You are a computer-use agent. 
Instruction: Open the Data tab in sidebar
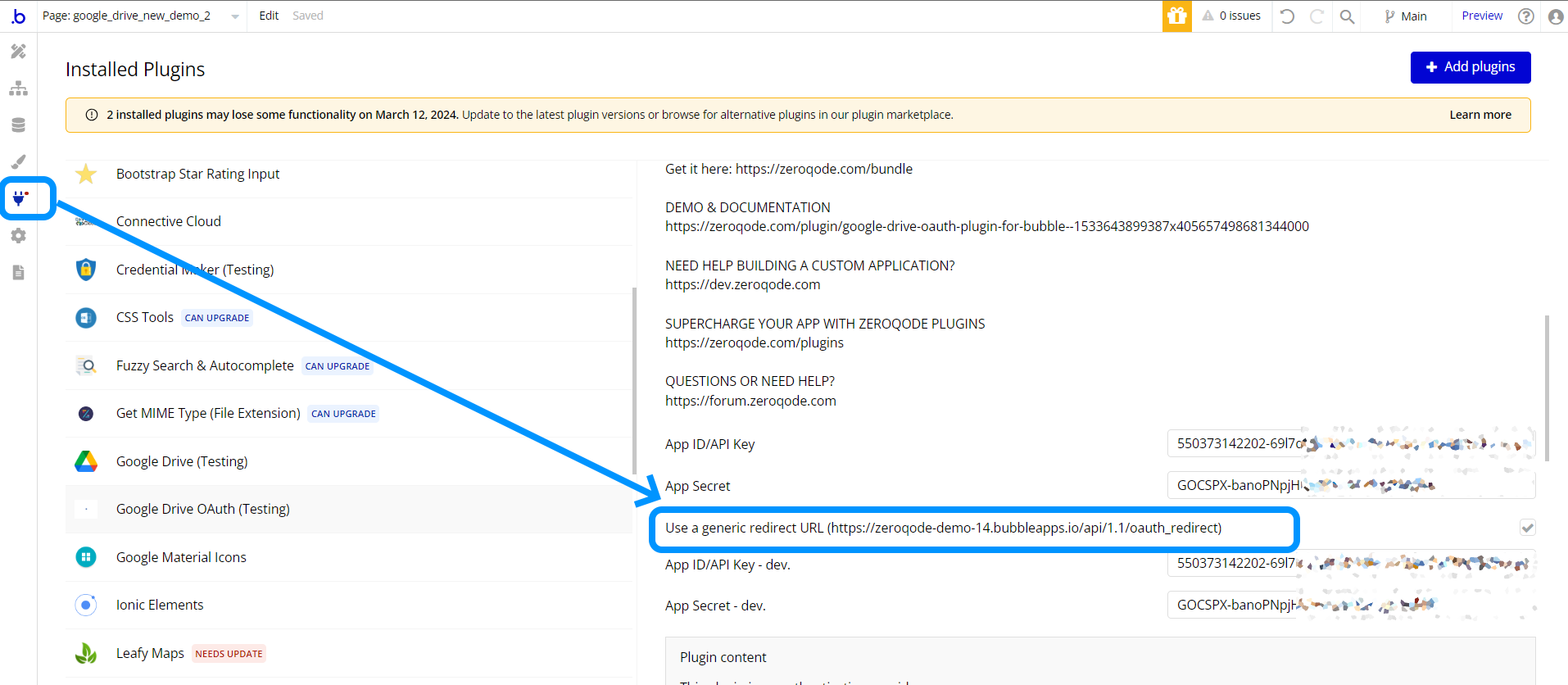(x=18, y=125)
